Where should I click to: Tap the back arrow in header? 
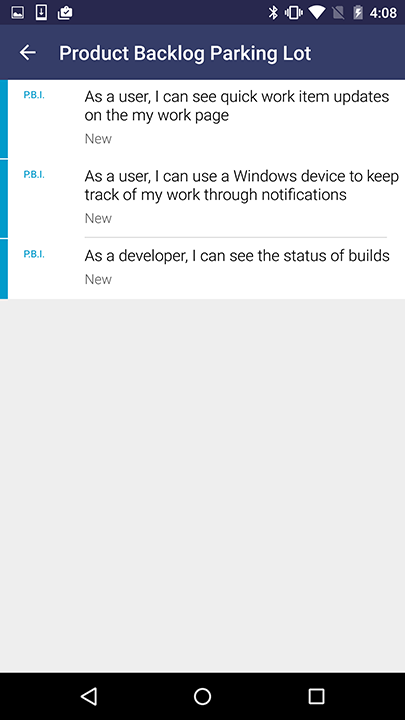[28, 53]
